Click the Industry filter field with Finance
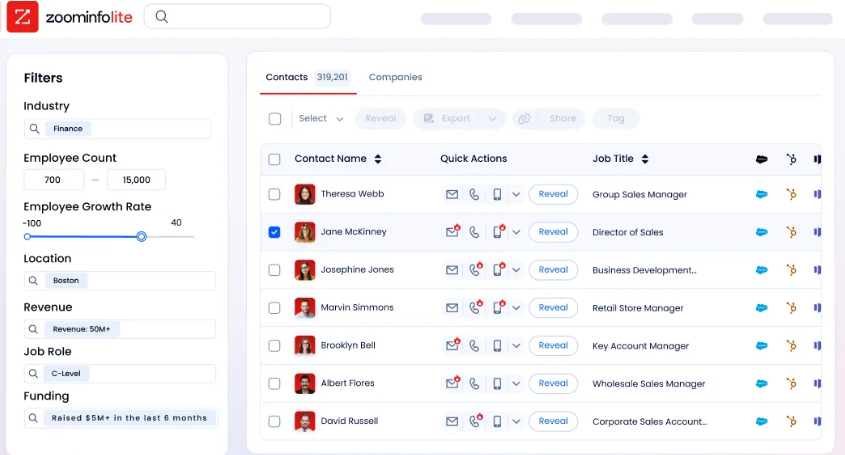Image resolution: width=845 pixels, height=455 pixels. [117, 128]
